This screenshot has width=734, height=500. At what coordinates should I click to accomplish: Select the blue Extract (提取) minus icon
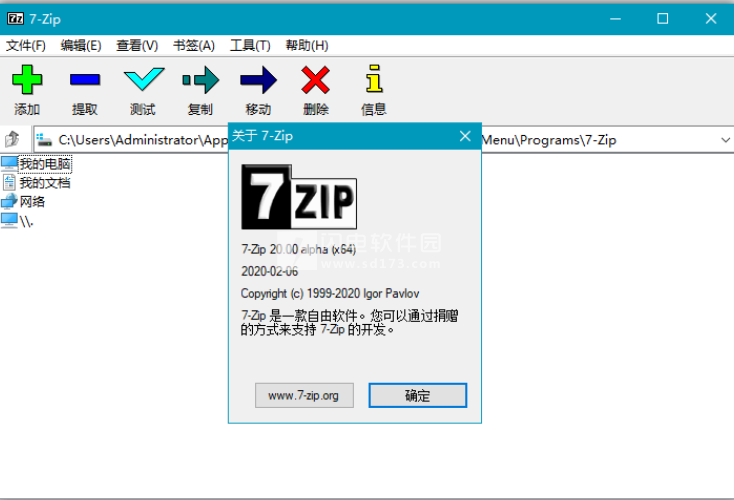click(85, 80)
